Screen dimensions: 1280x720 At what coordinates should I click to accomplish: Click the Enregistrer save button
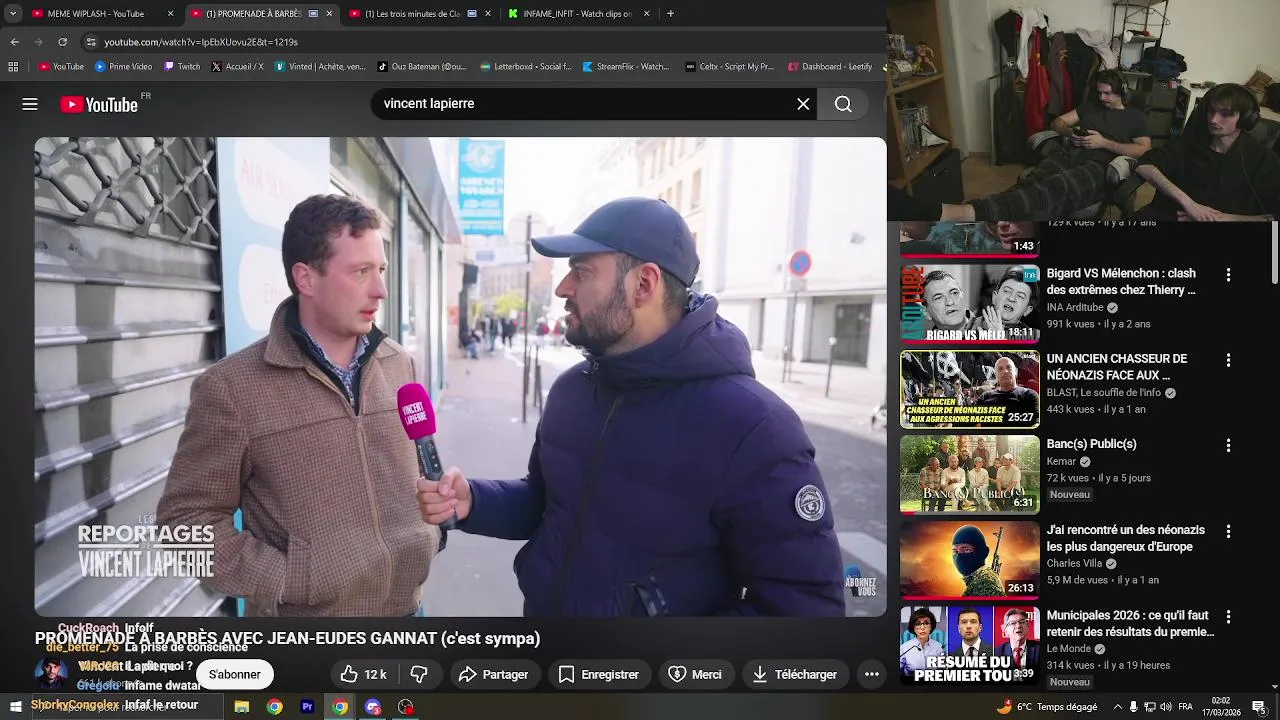[599, 675]
